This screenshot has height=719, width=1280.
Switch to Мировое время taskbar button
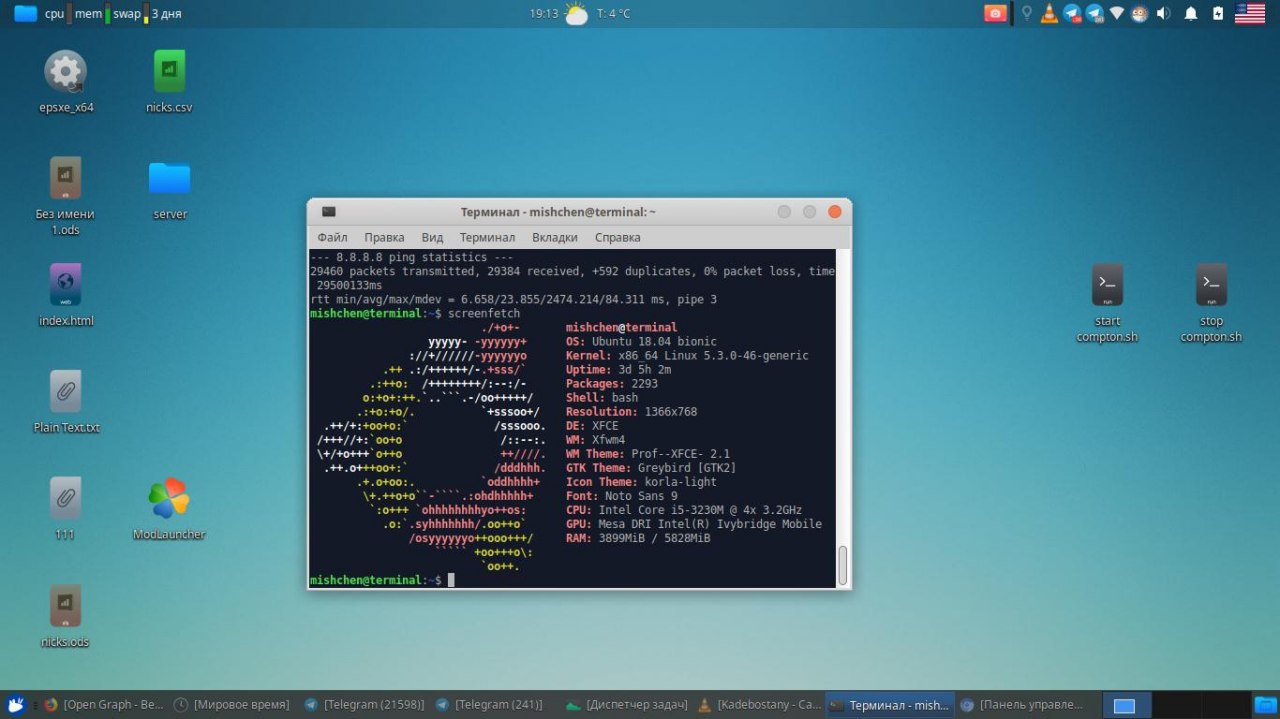(x=232, y=705)
